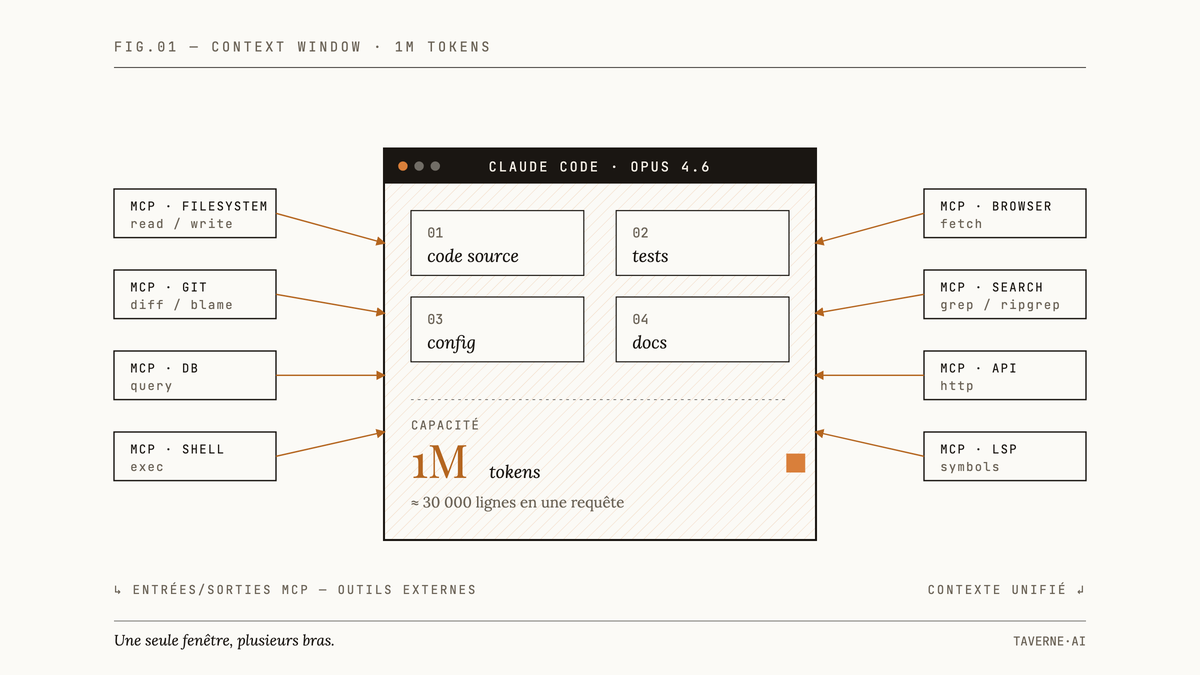Viewport: 1200px width, 675px height.
Task: Click Une seule fenêtre, plusieurs bras tagline
Action: tap(224, 640)
